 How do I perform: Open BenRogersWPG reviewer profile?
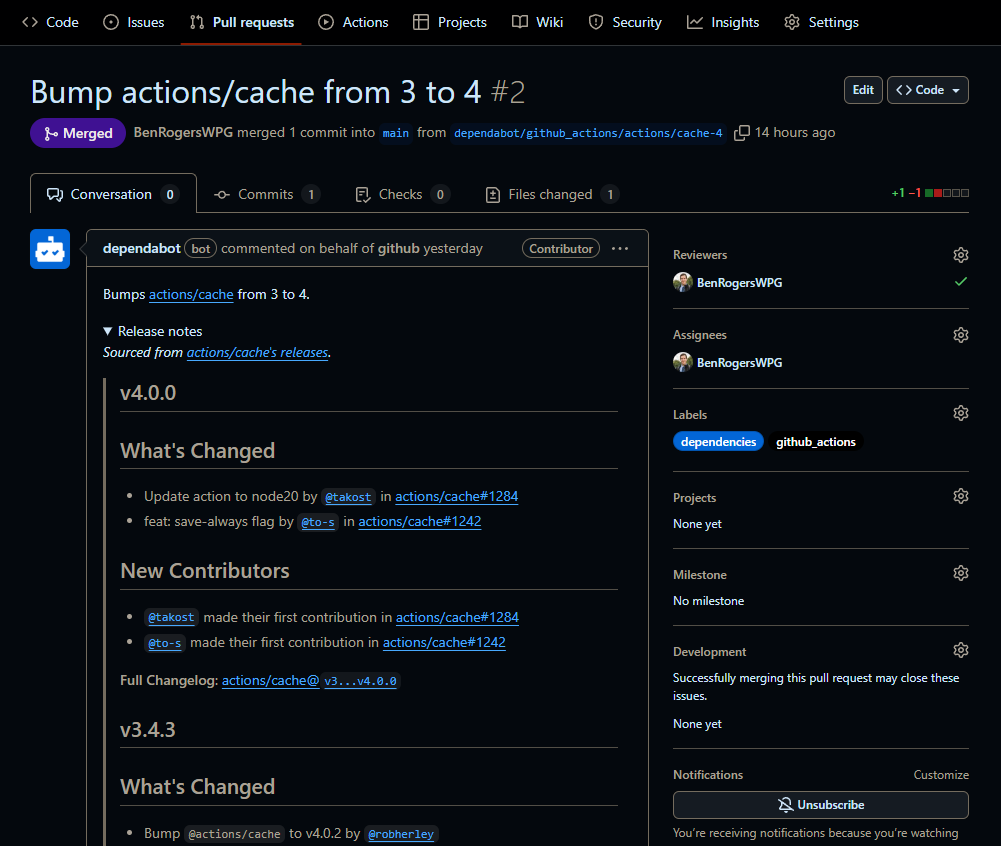coord(739,282)
